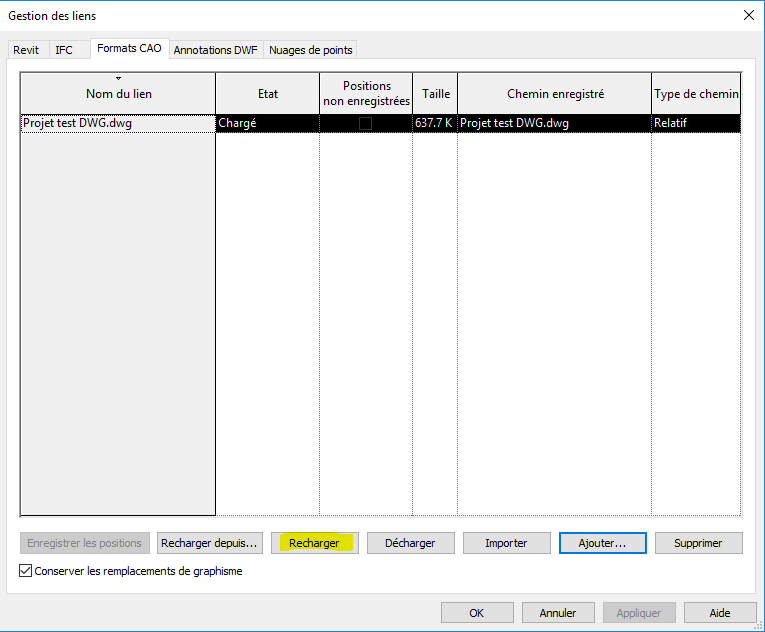The height and width of the screenshot is (632, 765).
Task: Click the Importer button
Action: click(x=506, y=543)
